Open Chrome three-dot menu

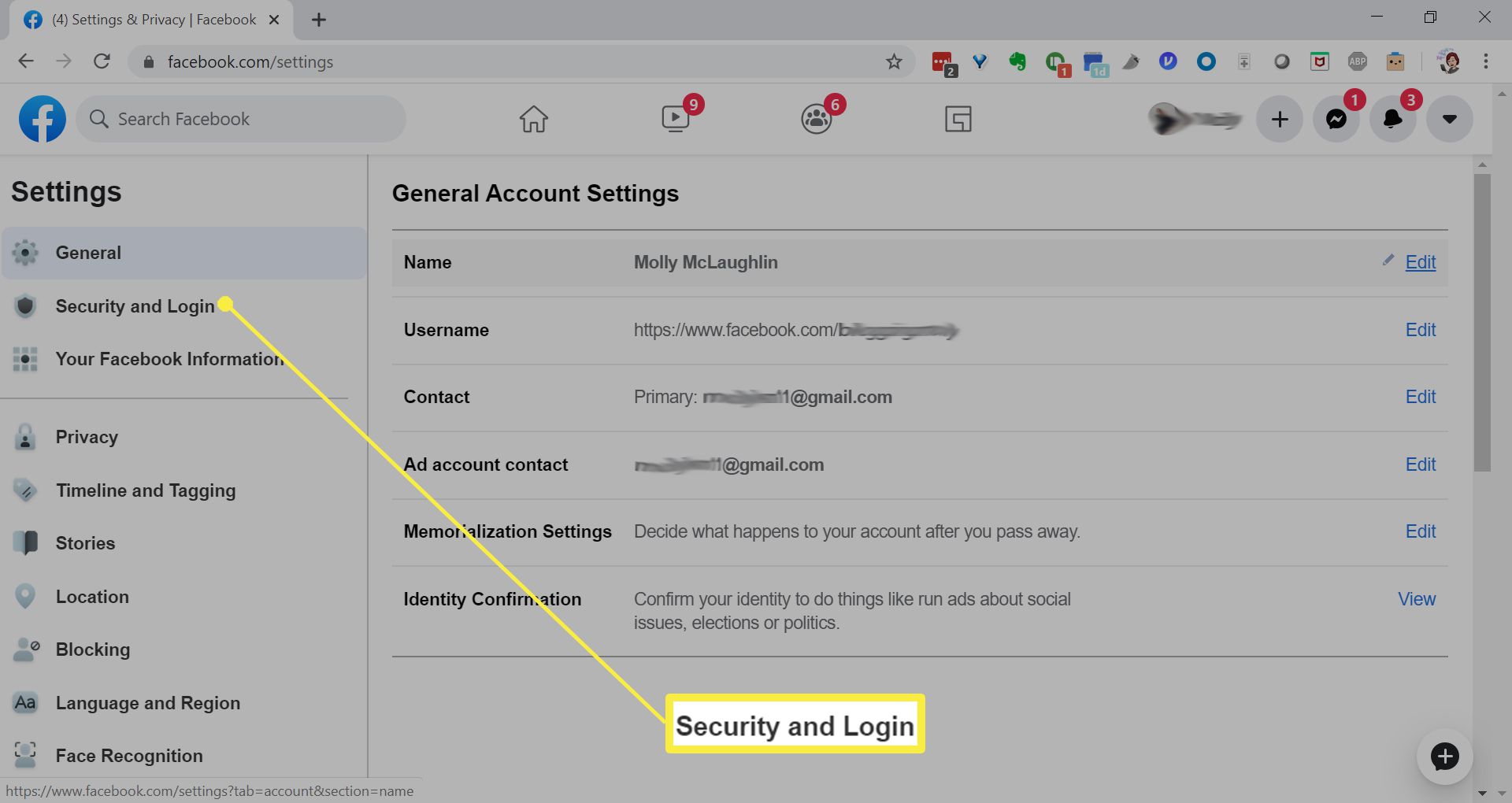(1486, 61)
